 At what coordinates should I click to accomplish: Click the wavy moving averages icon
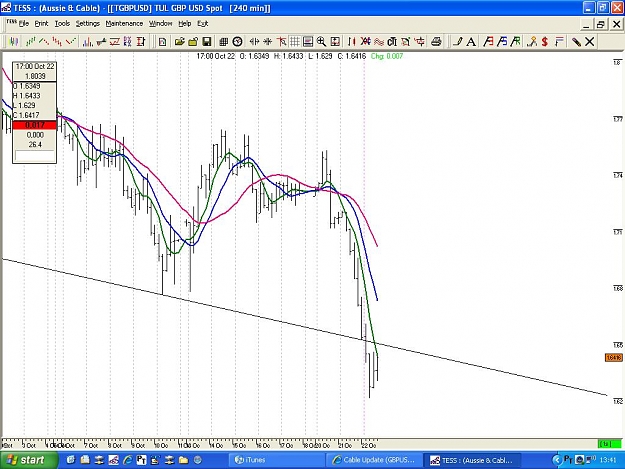(x=379, y=41)
